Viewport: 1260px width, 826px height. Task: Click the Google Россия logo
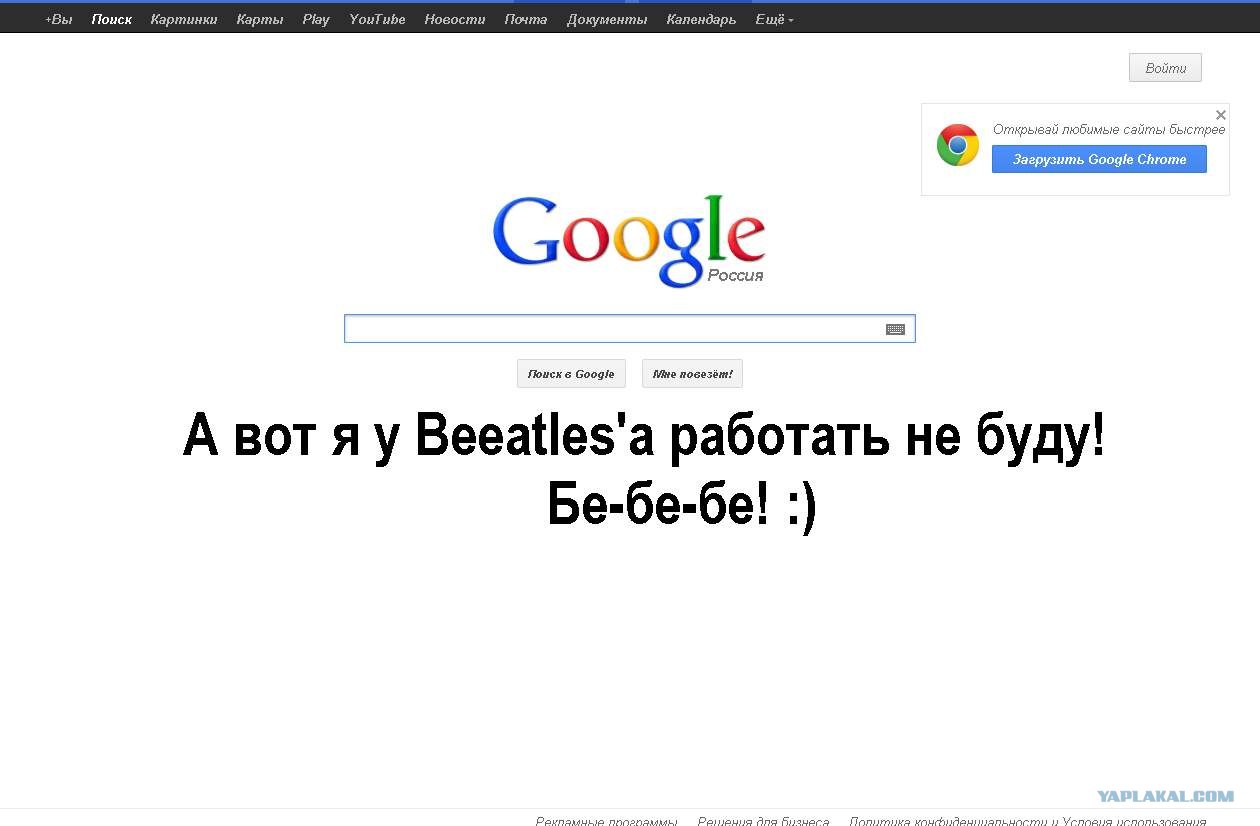[629, 241]
